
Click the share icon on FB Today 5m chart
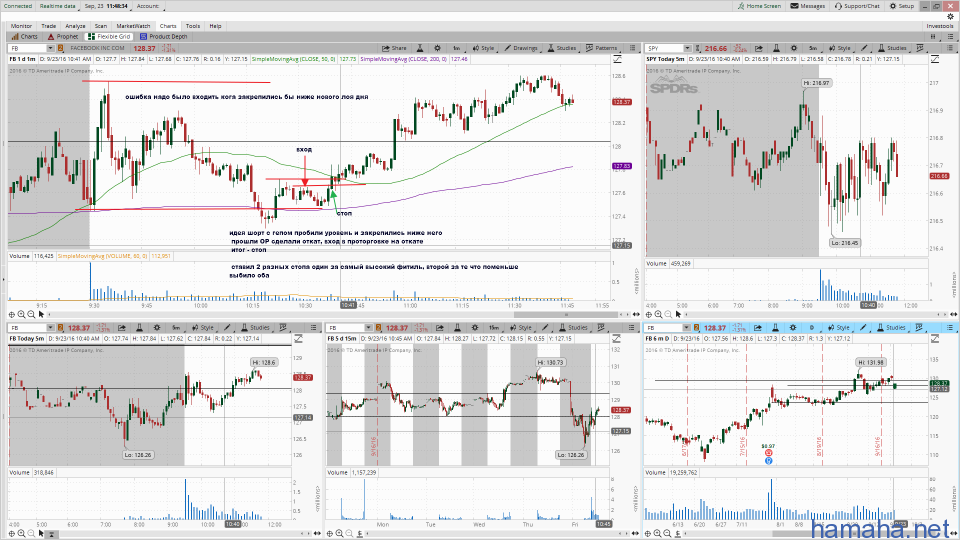tap(122, 328)
